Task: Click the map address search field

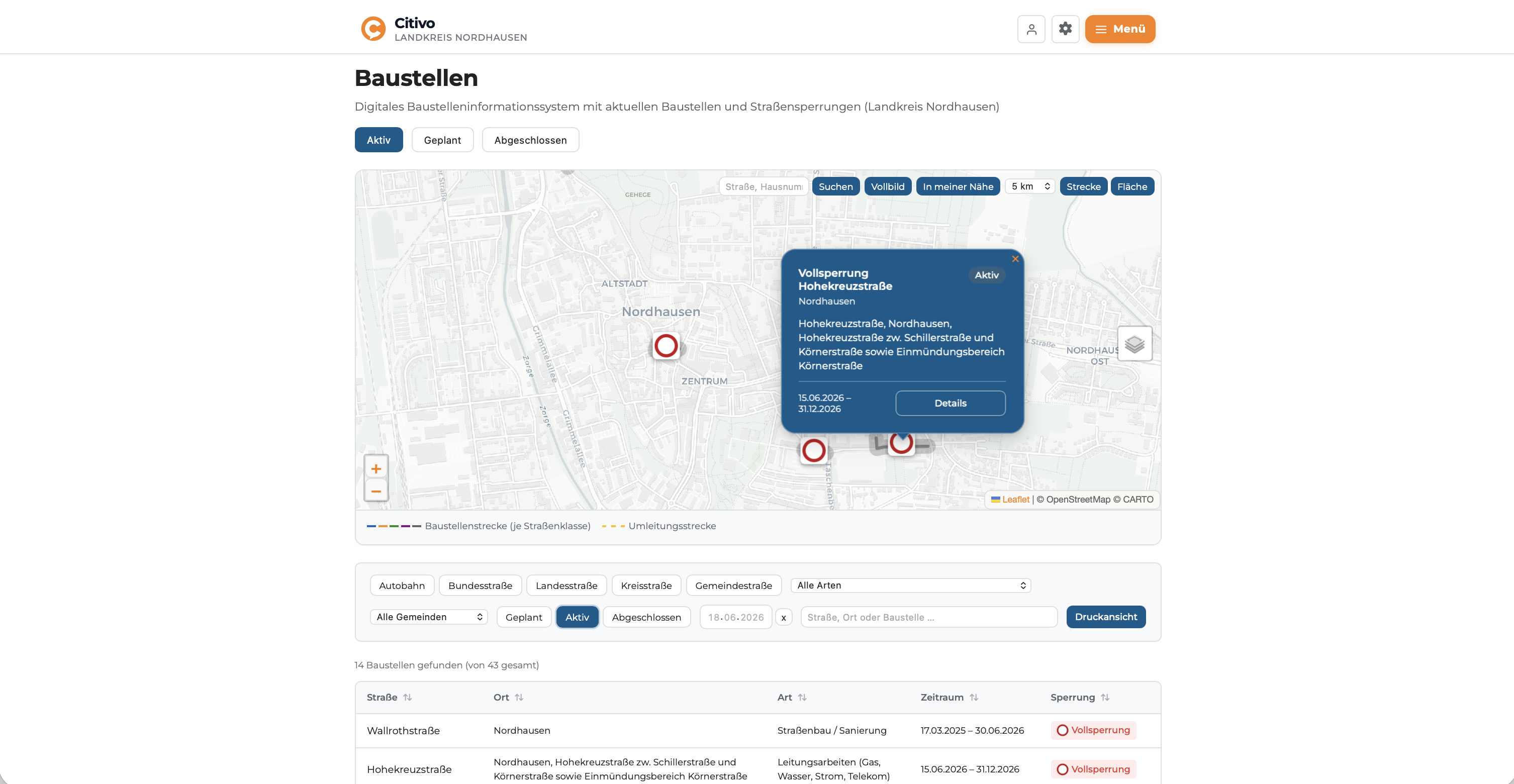Action: (x=763, y=186)
